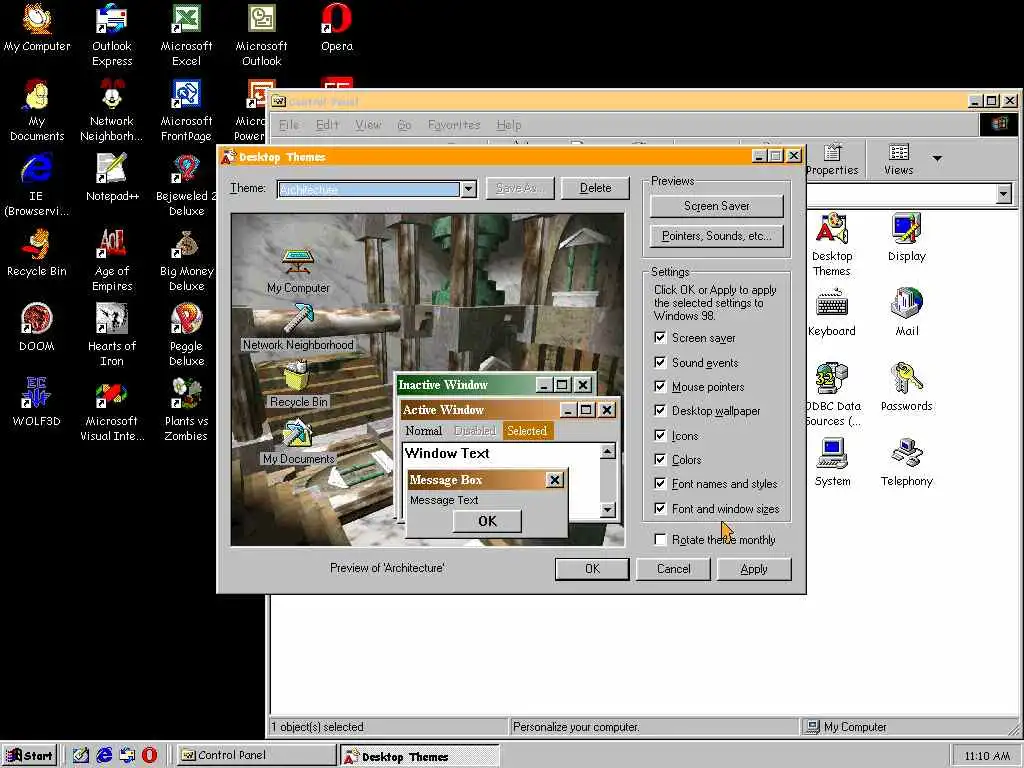Preview the theme's Screen Saver
The height and width of the screenshot is (768, 1024).
(x=716, y=206)
